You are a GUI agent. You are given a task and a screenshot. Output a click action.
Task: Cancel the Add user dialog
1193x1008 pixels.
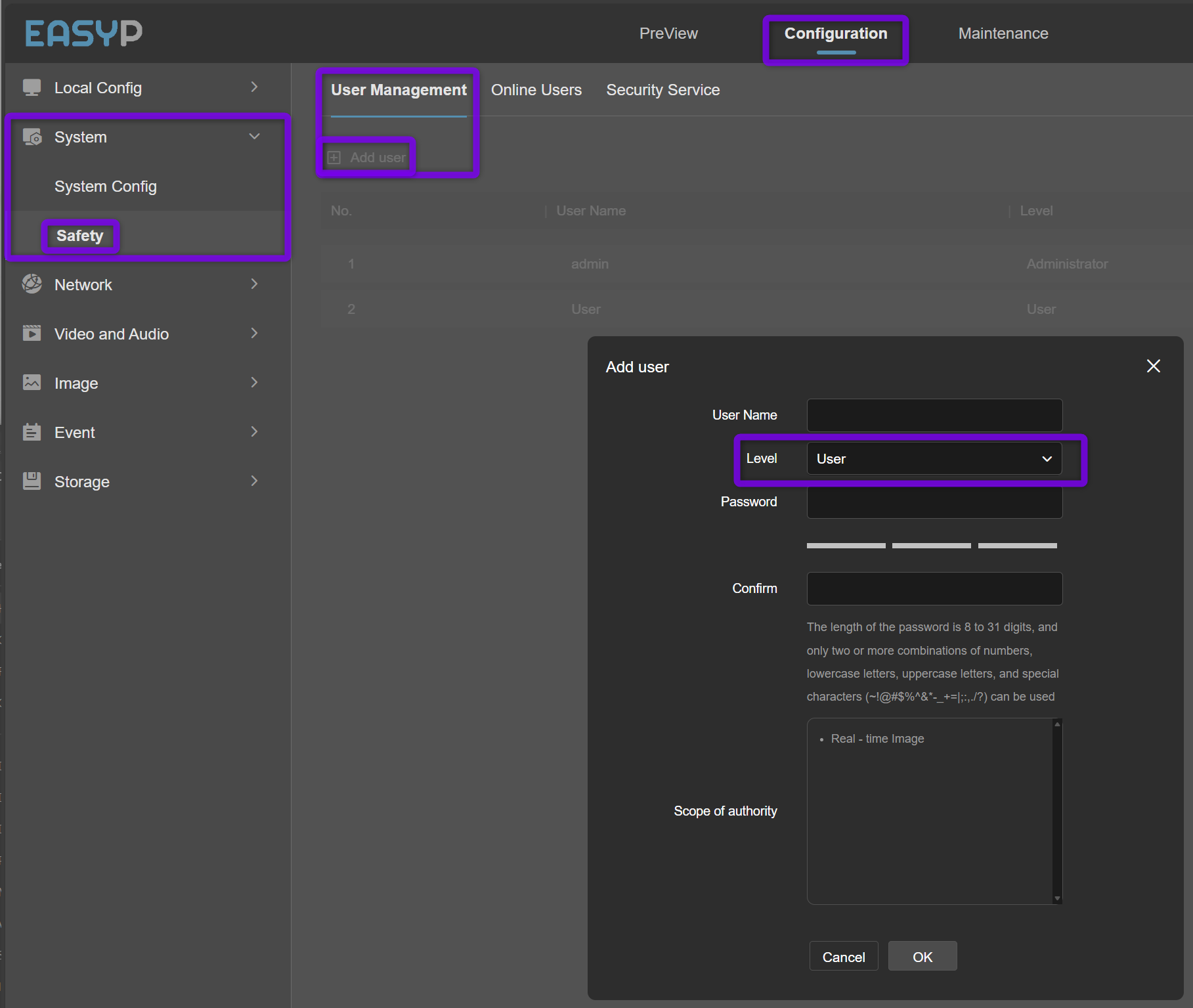coord(844,956)
